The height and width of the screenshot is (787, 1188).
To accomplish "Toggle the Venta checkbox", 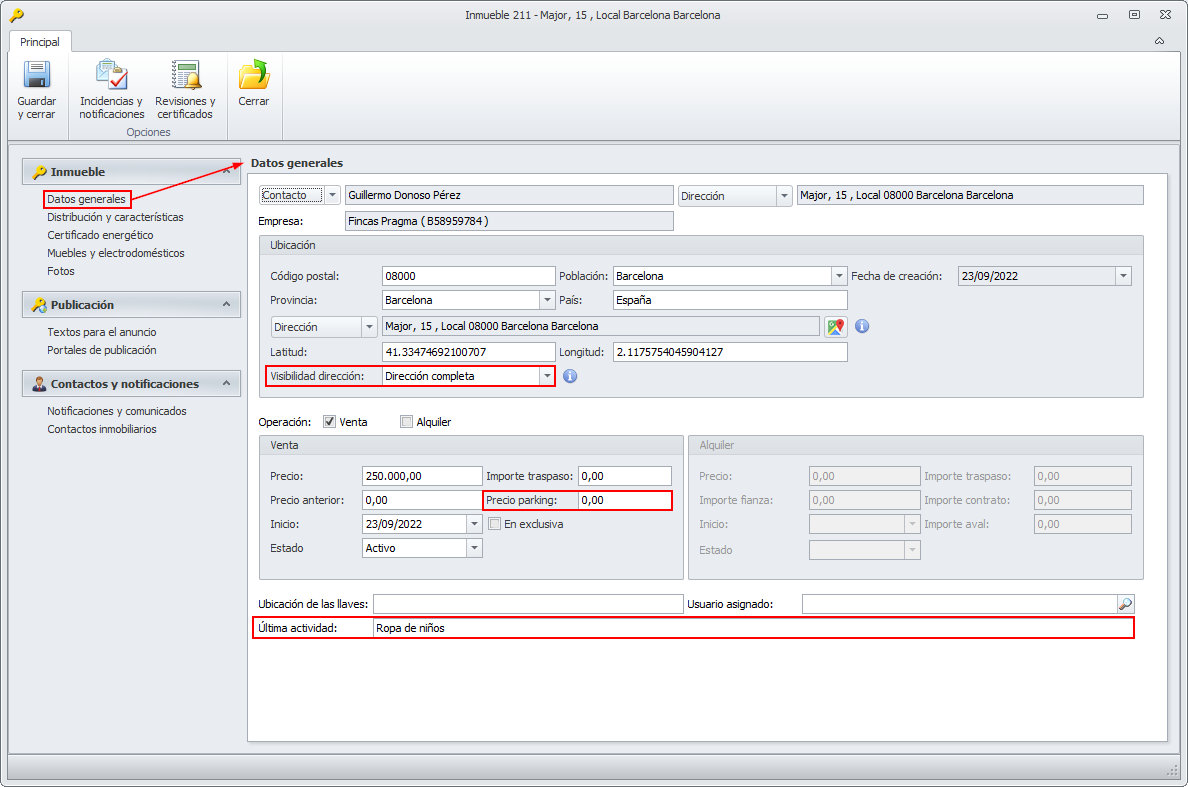I will pos(330,422).
